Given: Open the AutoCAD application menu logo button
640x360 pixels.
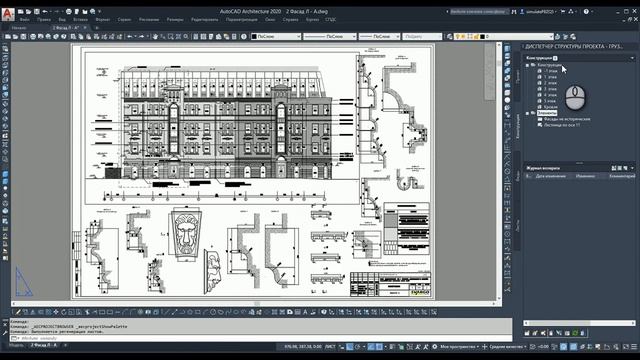Looking at the screenshot, I should point(8,14).
